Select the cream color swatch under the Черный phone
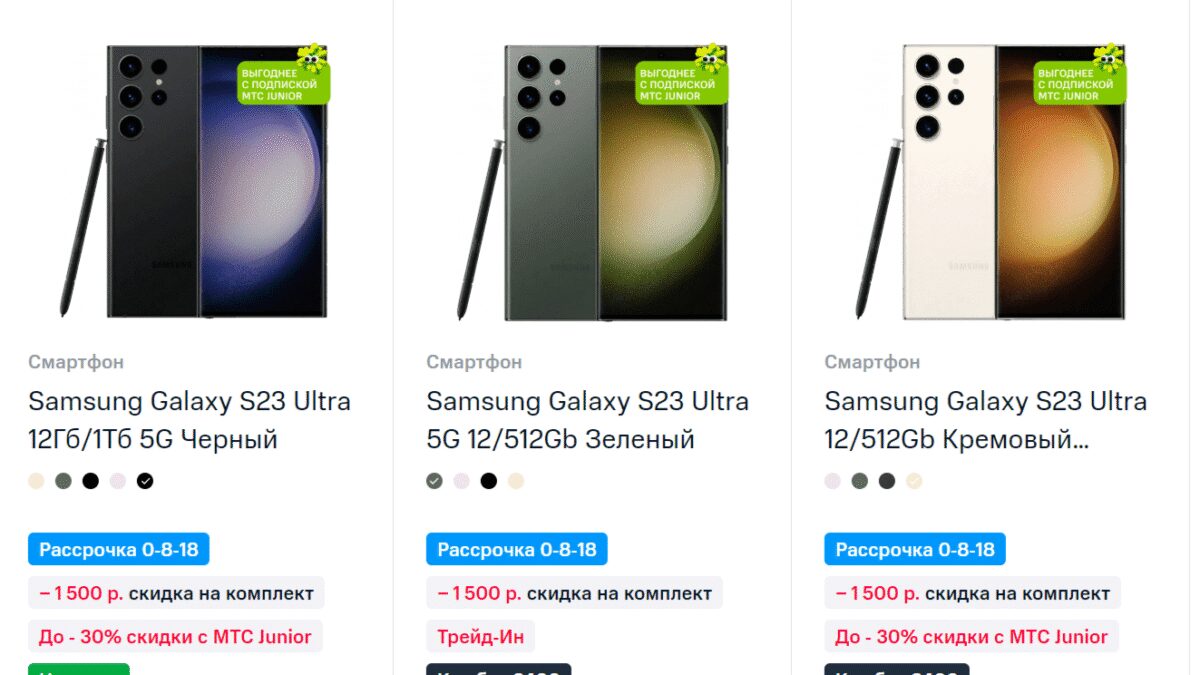Image resolution: width=1200 pixels, height=675 pixels. tap(36, 481)
